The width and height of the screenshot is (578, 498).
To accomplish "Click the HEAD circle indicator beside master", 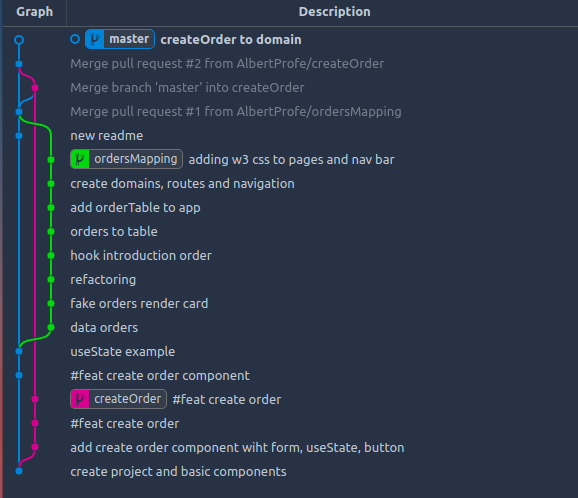I will 75,39.
